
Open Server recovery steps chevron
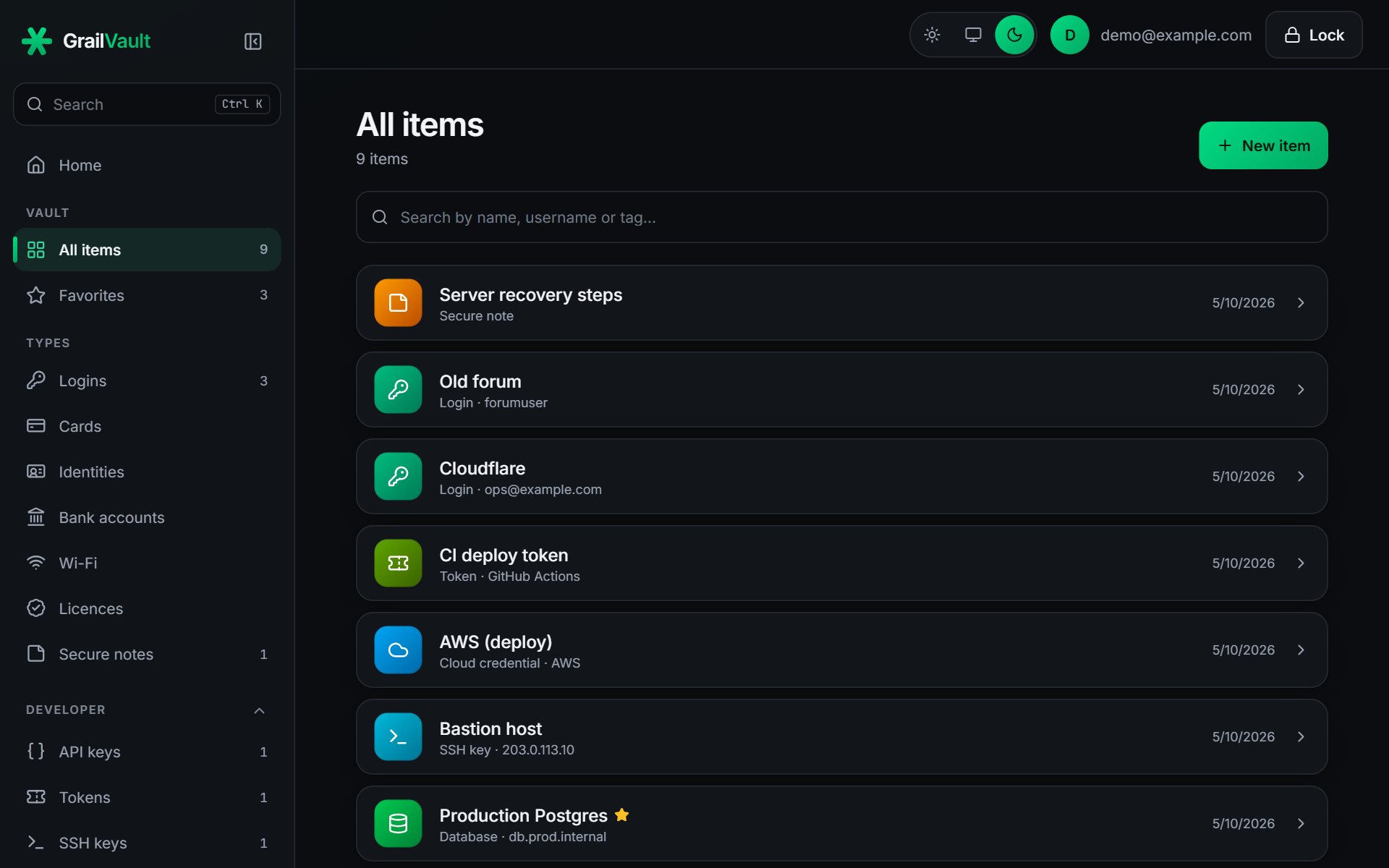coord(1301,302)
